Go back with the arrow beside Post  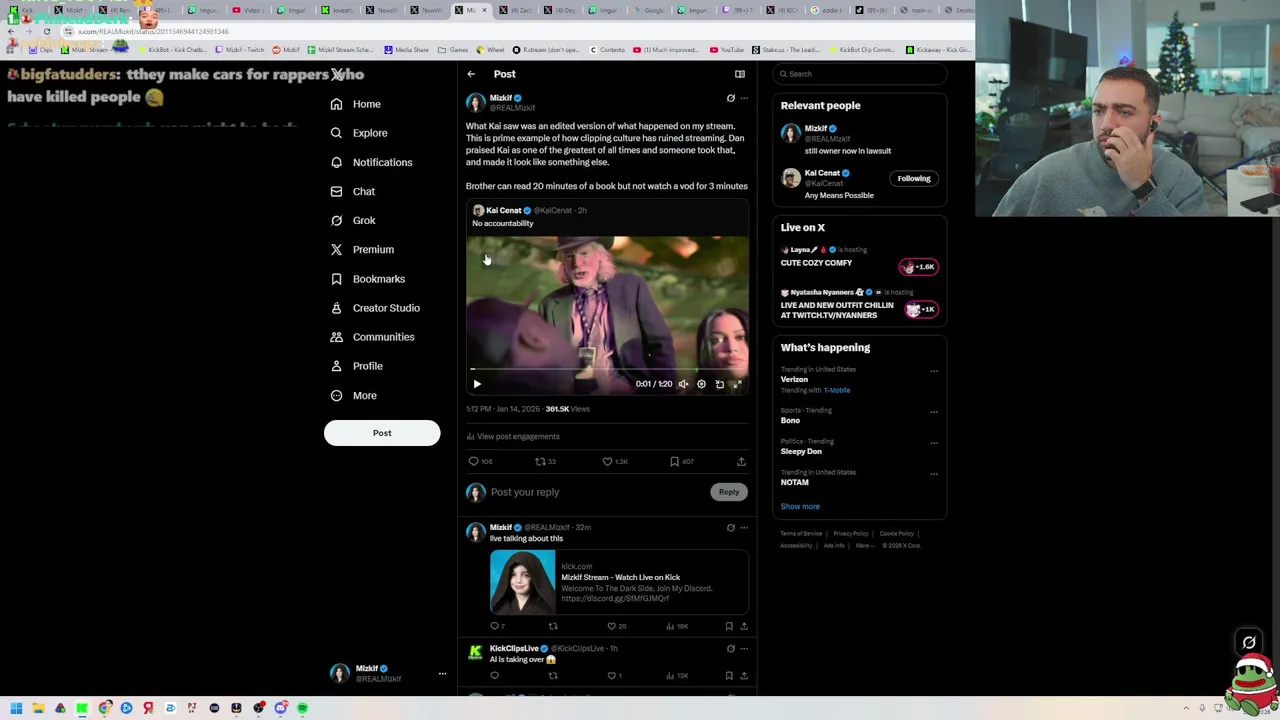click(471, 74)
